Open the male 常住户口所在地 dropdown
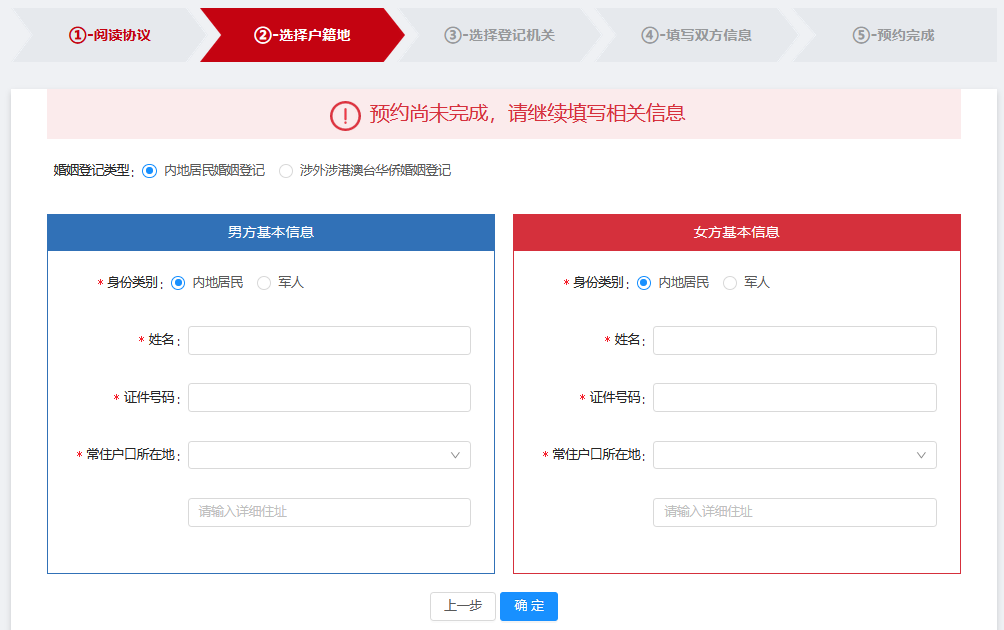Image resolution: width=1004 pixels, height=630 pixels. pyautogui.click(x=320, y=455)
